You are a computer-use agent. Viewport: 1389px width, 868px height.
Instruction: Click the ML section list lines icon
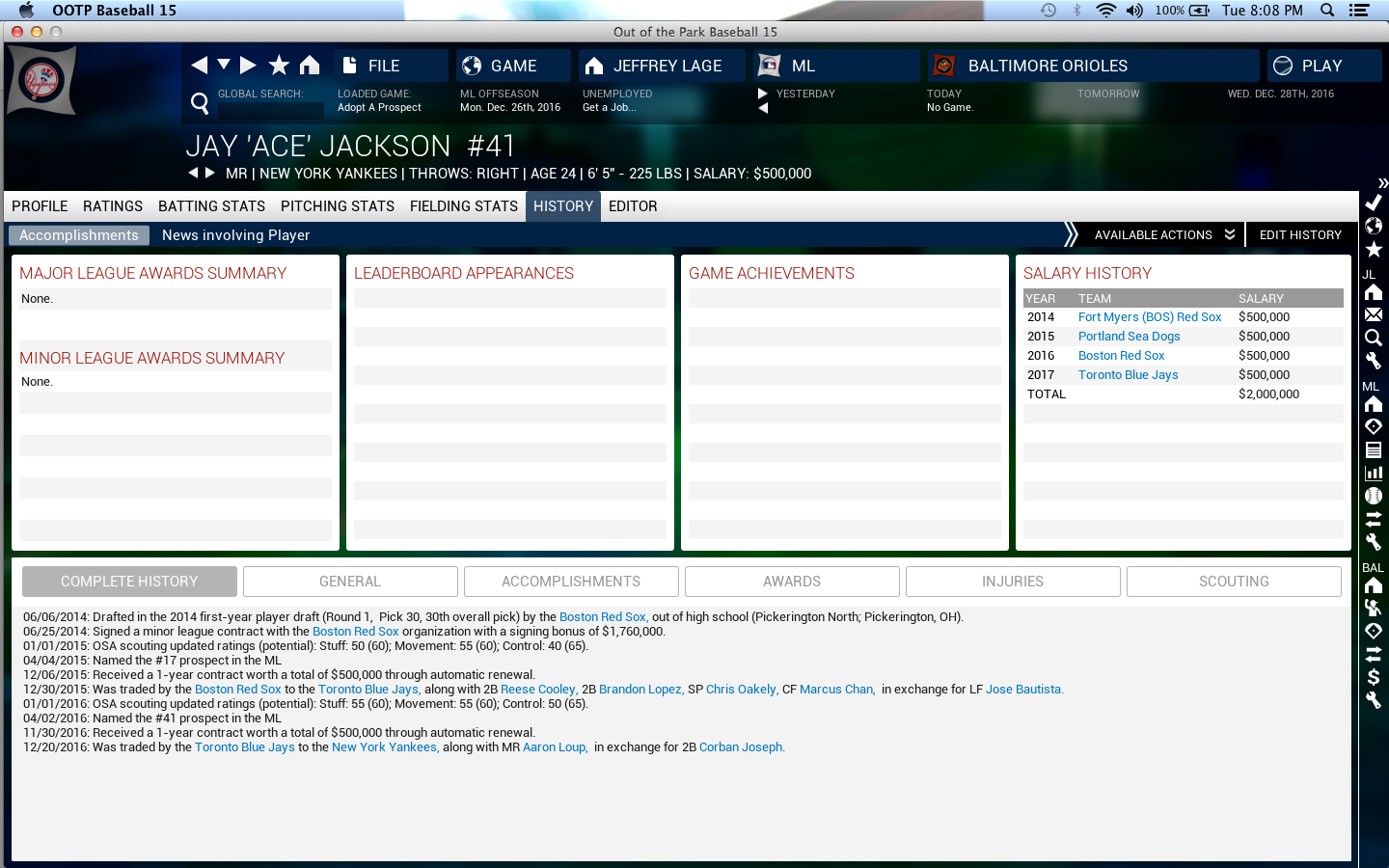pos(1374,449)
